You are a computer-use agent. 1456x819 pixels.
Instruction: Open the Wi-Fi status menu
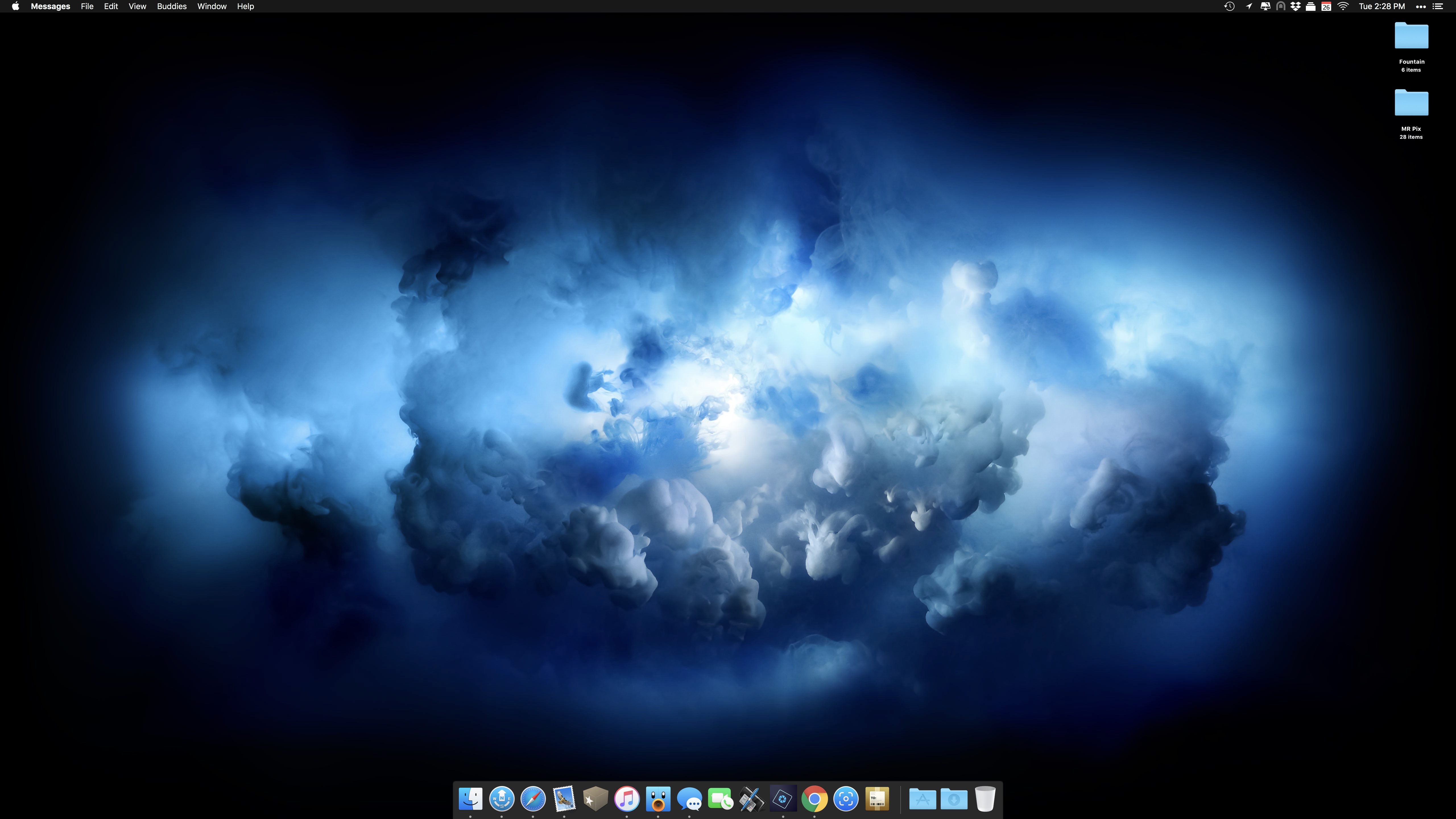coord(1343,6)
